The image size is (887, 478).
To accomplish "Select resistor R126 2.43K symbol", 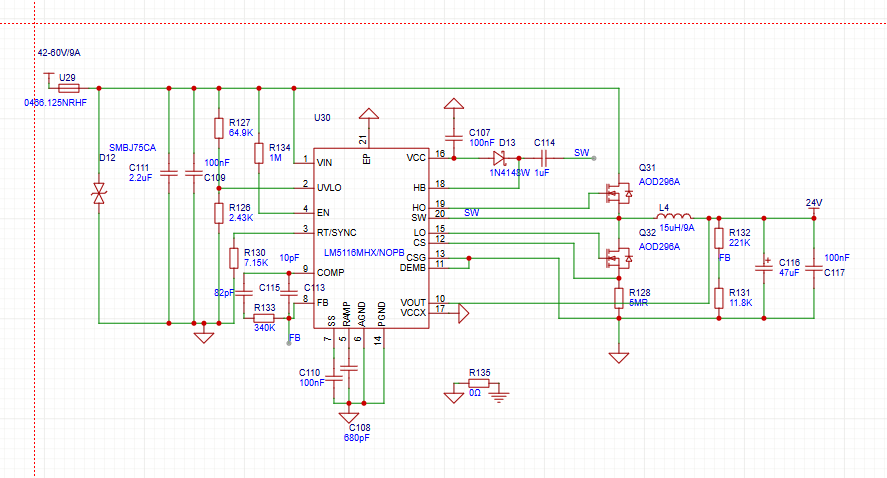I will click(x=219, y=213).
